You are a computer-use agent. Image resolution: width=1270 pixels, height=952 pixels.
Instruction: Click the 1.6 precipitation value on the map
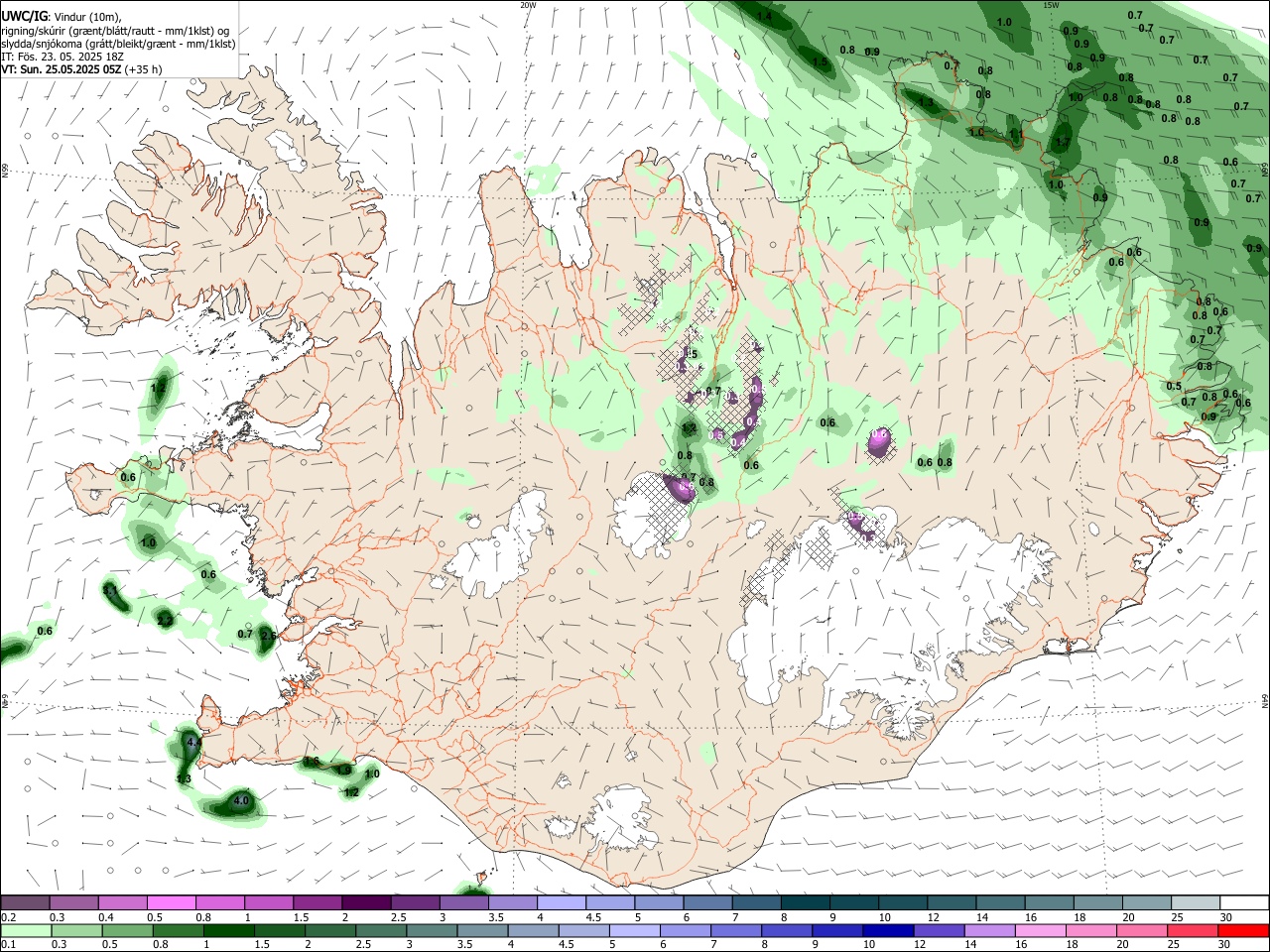(x=311, y=762)
